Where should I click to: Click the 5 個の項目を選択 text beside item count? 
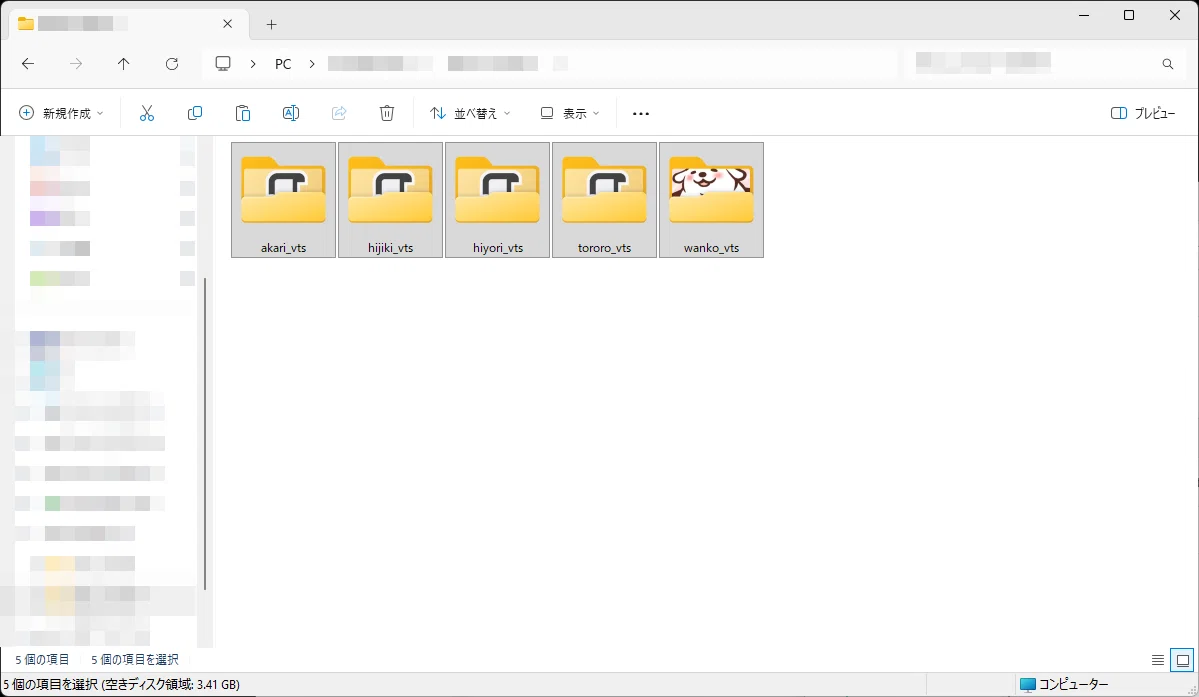(x=135, y=660)
